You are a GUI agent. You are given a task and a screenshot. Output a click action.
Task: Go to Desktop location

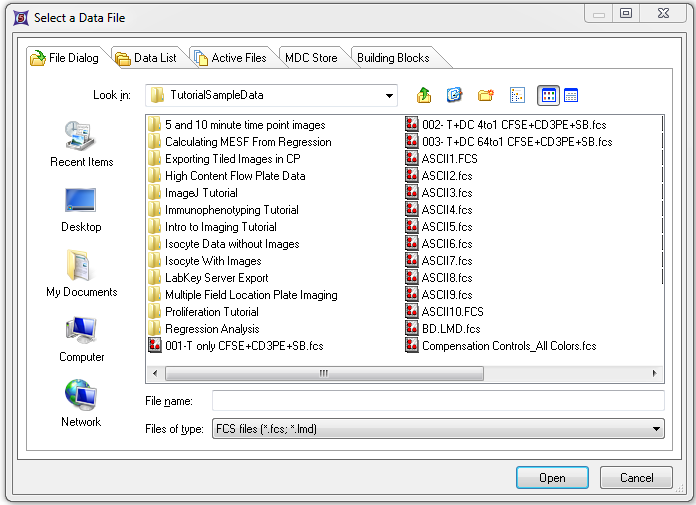pyautogui.click(x=81, y=209)
